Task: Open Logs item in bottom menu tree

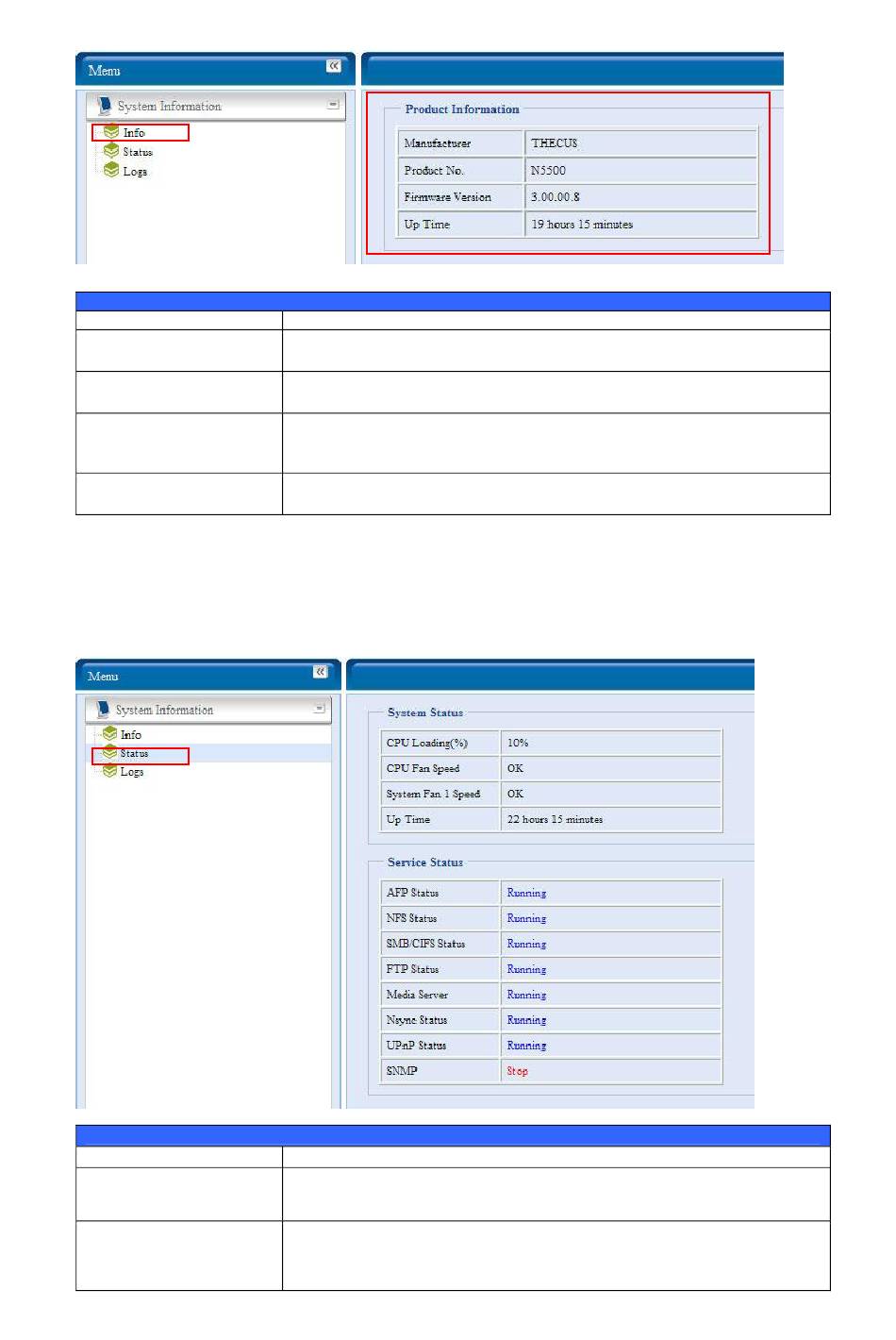Action: [x=132, y=772]
